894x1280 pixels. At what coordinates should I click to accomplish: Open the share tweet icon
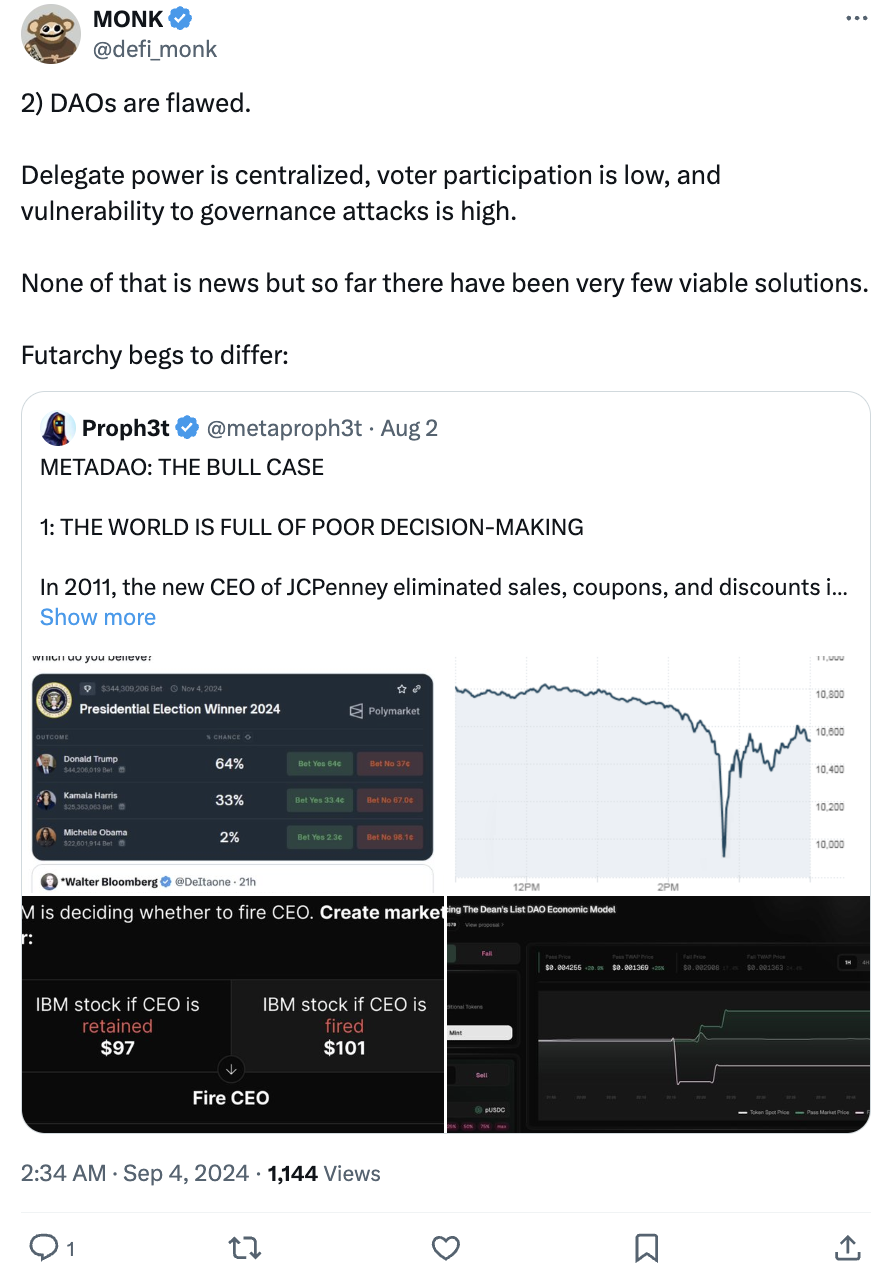click(x=846, y=1247)
